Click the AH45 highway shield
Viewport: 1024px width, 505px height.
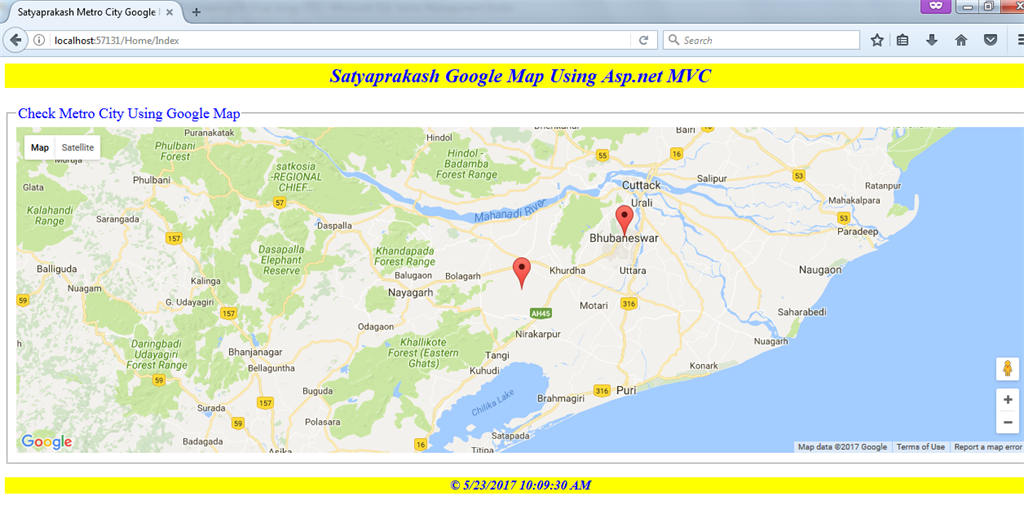(541, 314)
